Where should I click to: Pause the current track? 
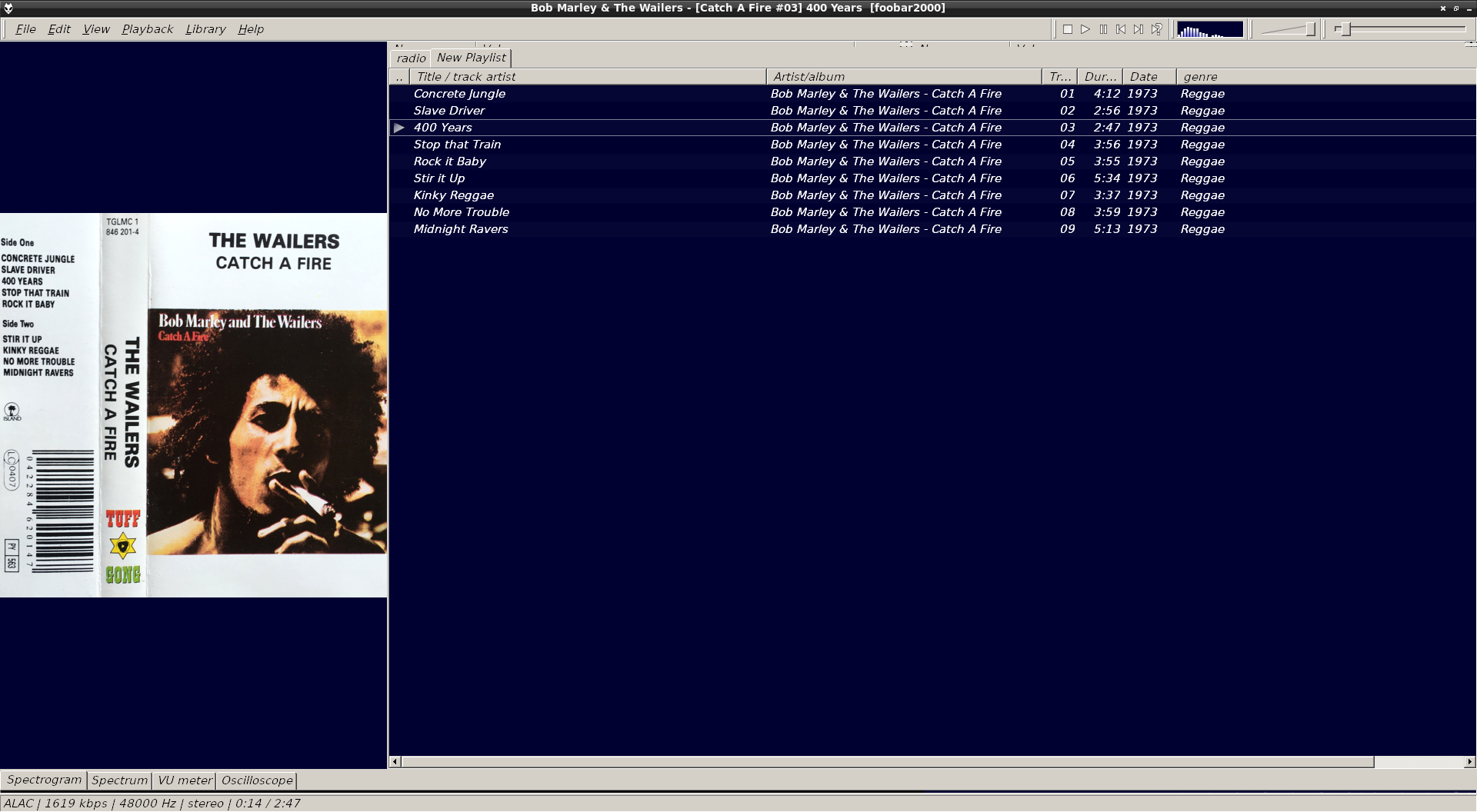tap(1103, 29)
